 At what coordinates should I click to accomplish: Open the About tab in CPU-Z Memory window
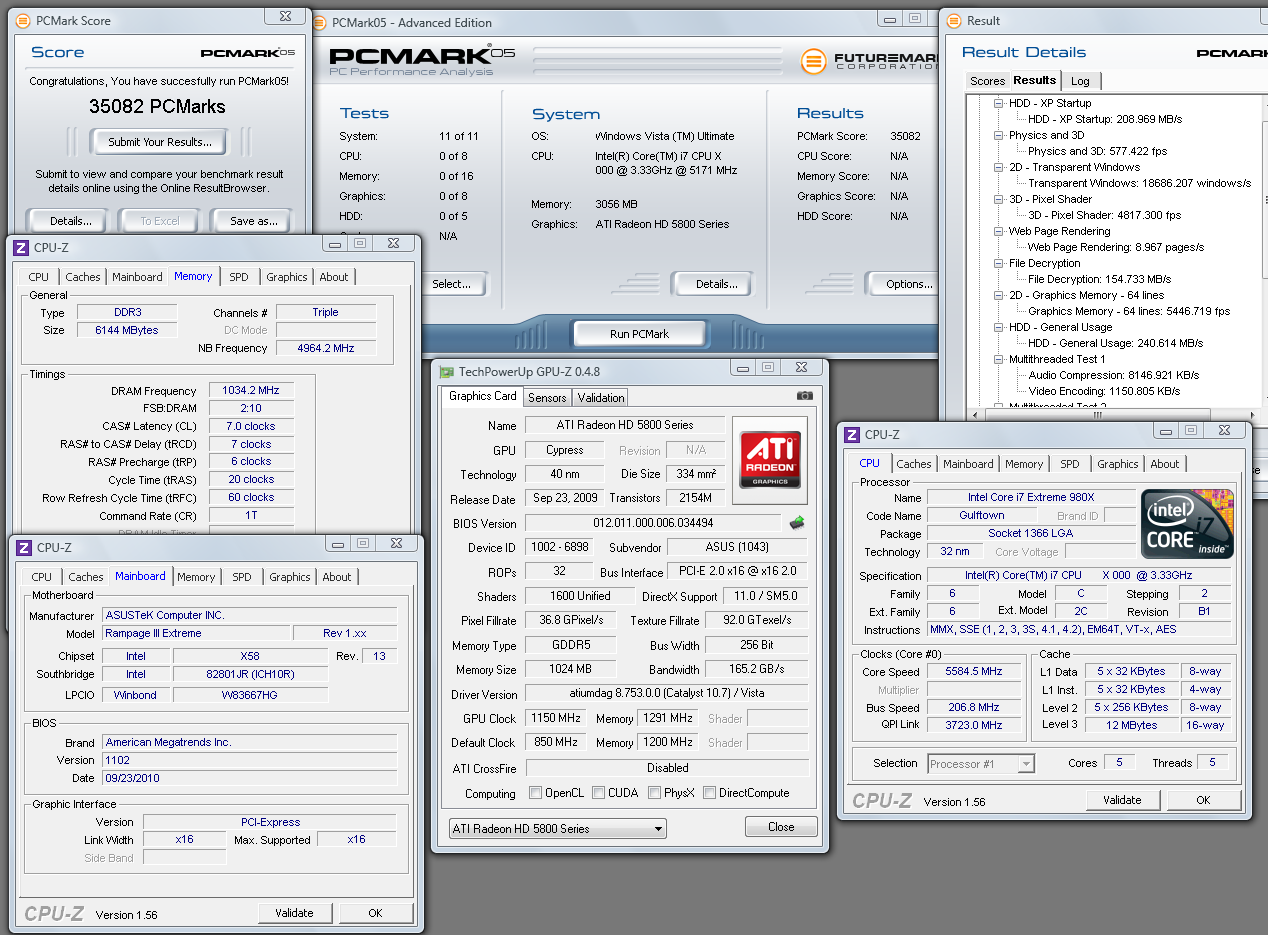(x=334, y=277)
